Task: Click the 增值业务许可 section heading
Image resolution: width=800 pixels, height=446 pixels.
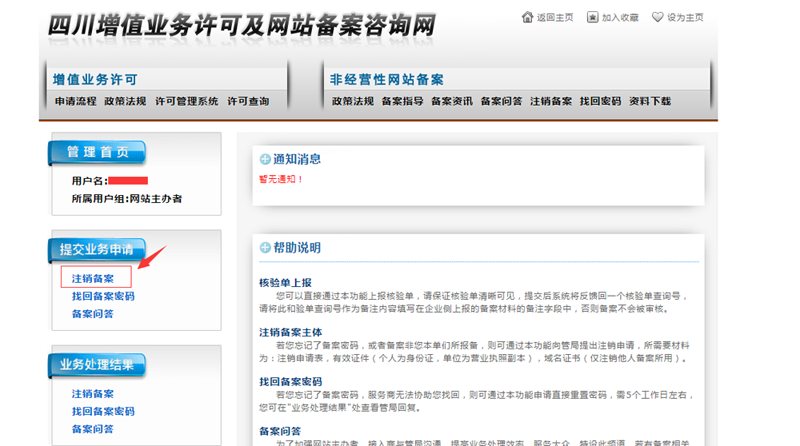Action: (95, 80)
